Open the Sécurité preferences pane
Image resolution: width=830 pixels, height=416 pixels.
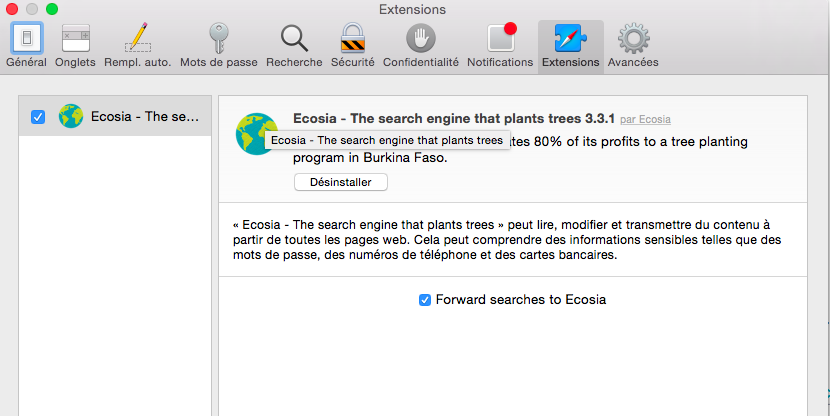(x=353, y=46)
